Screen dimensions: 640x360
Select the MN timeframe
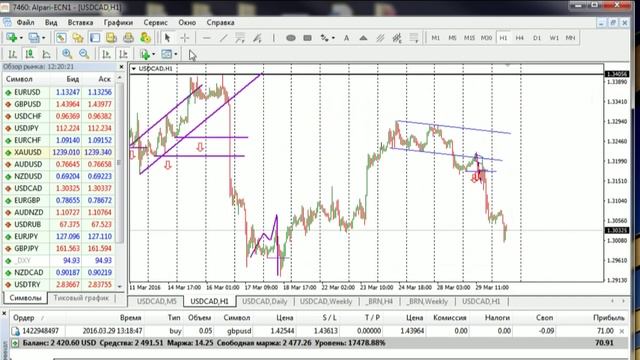point(570,38)
